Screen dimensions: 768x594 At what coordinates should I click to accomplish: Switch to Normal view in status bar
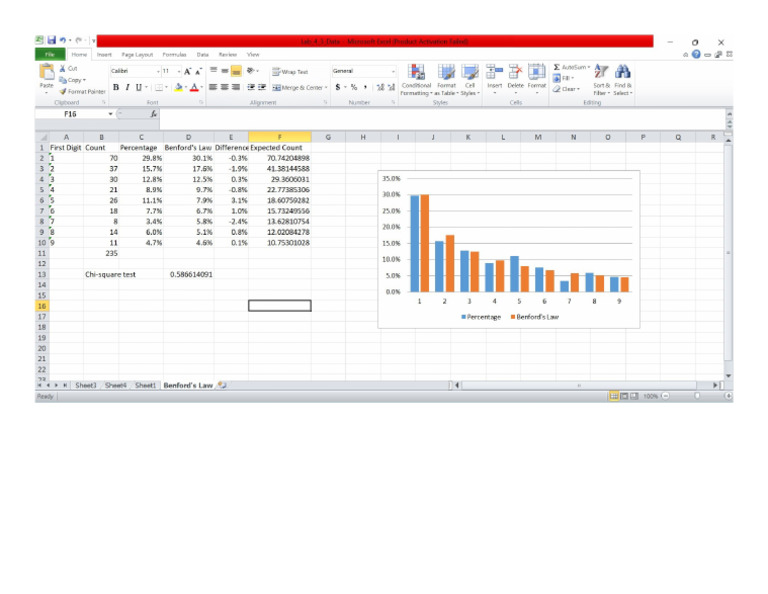[x=614, y=396]
